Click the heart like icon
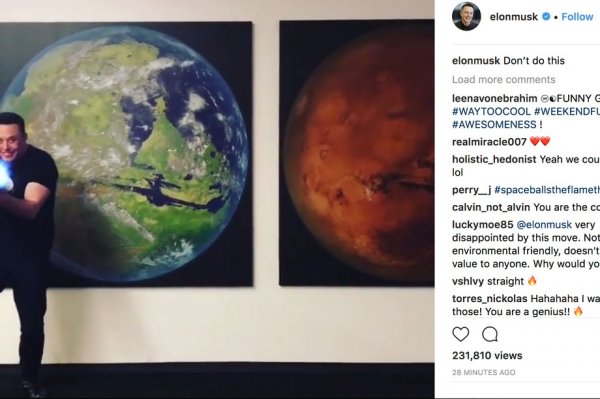The height and width of the screenshot is (399, 600). pyautogui.click(x=460, y=335)
